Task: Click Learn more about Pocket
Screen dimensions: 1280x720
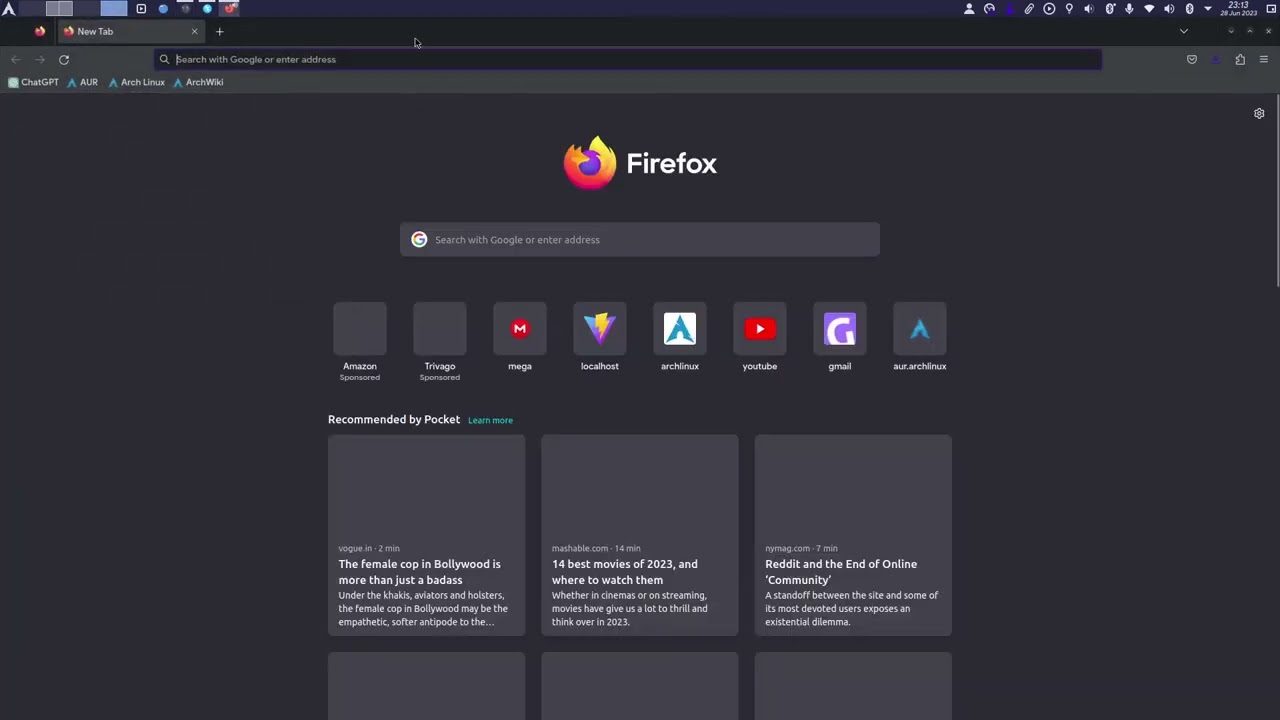Action: point(490,420)
